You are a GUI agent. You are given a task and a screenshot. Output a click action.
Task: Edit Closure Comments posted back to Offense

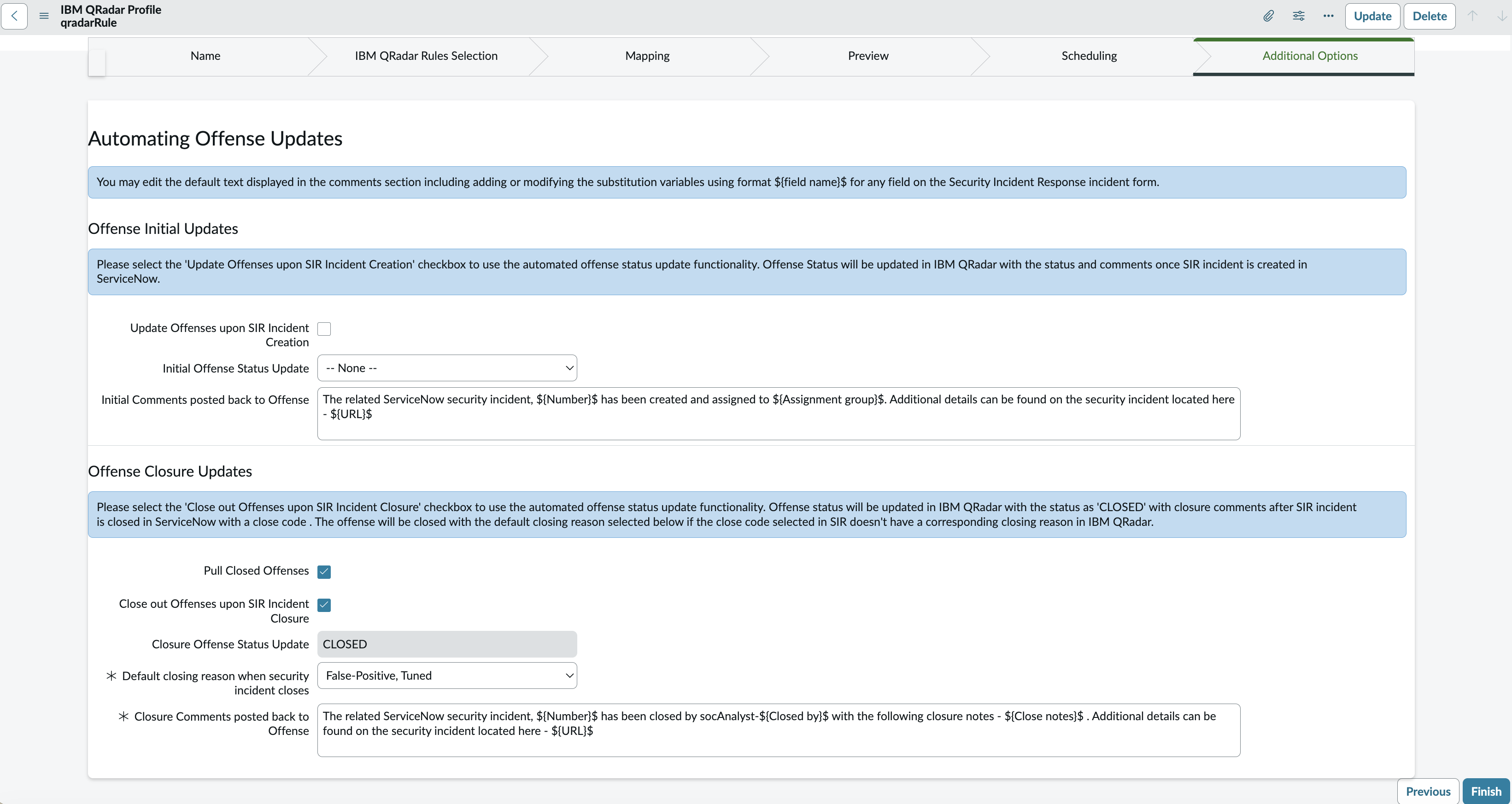tap(778, 730)
